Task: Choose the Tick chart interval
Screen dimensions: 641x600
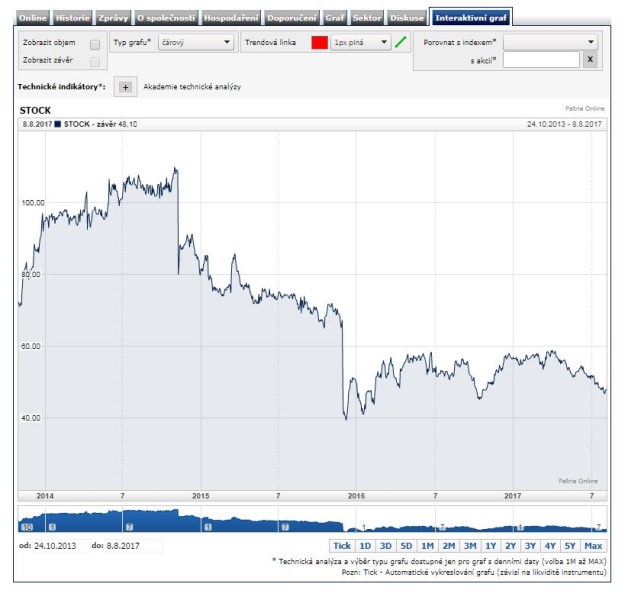Action: (342, 546)
